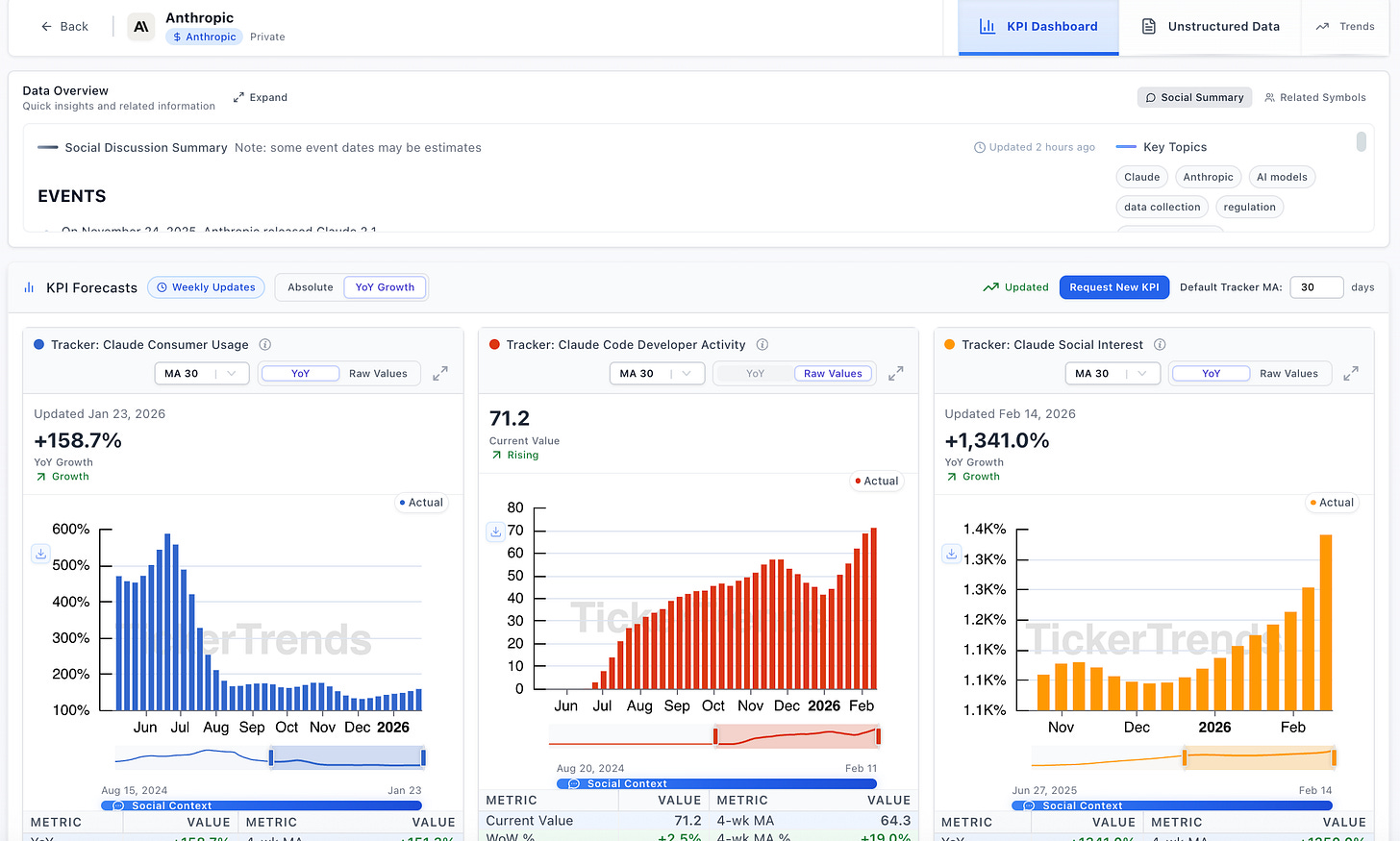Click the Updated 2 hours ago label
Image resolution: width=1400 pixels, height=841 pixels.
1035,147
